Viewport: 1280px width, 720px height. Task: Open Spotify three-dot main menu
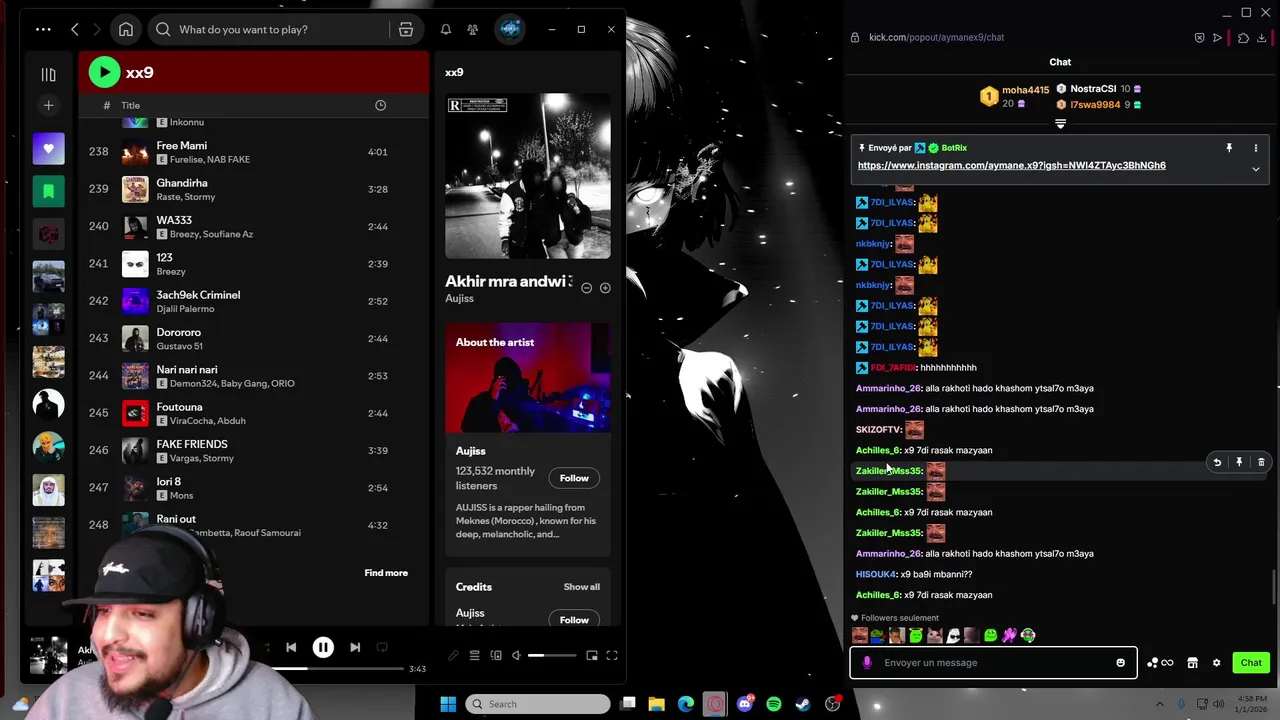(43, 29)
